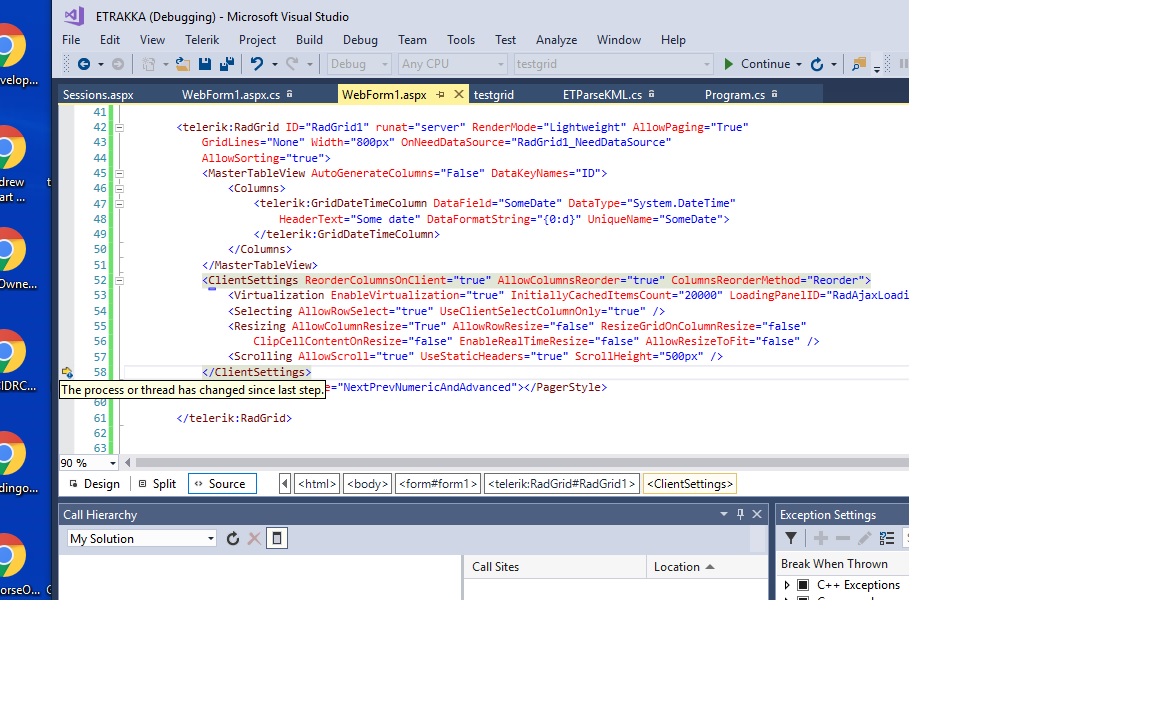Collapse the RadGrid code block at line 42

tap(120, 128)
